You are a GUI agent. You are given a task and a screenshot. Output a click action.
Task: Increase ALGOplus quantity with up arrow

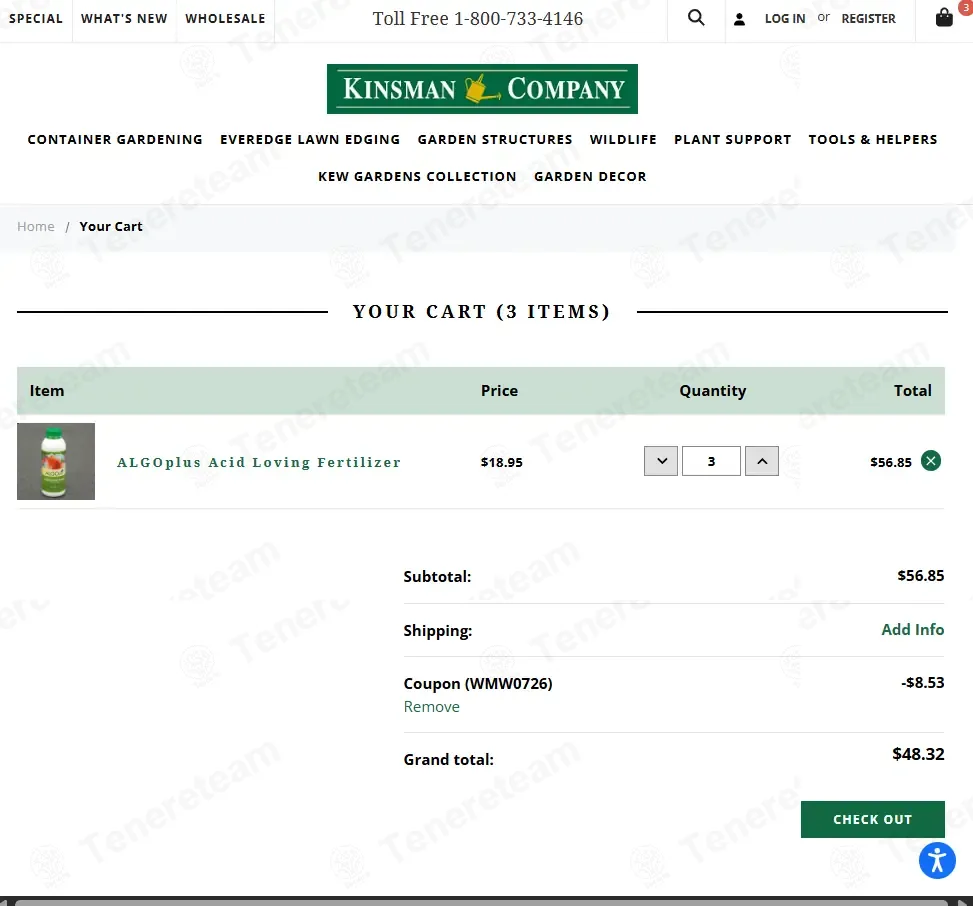[x=762, y=461]
